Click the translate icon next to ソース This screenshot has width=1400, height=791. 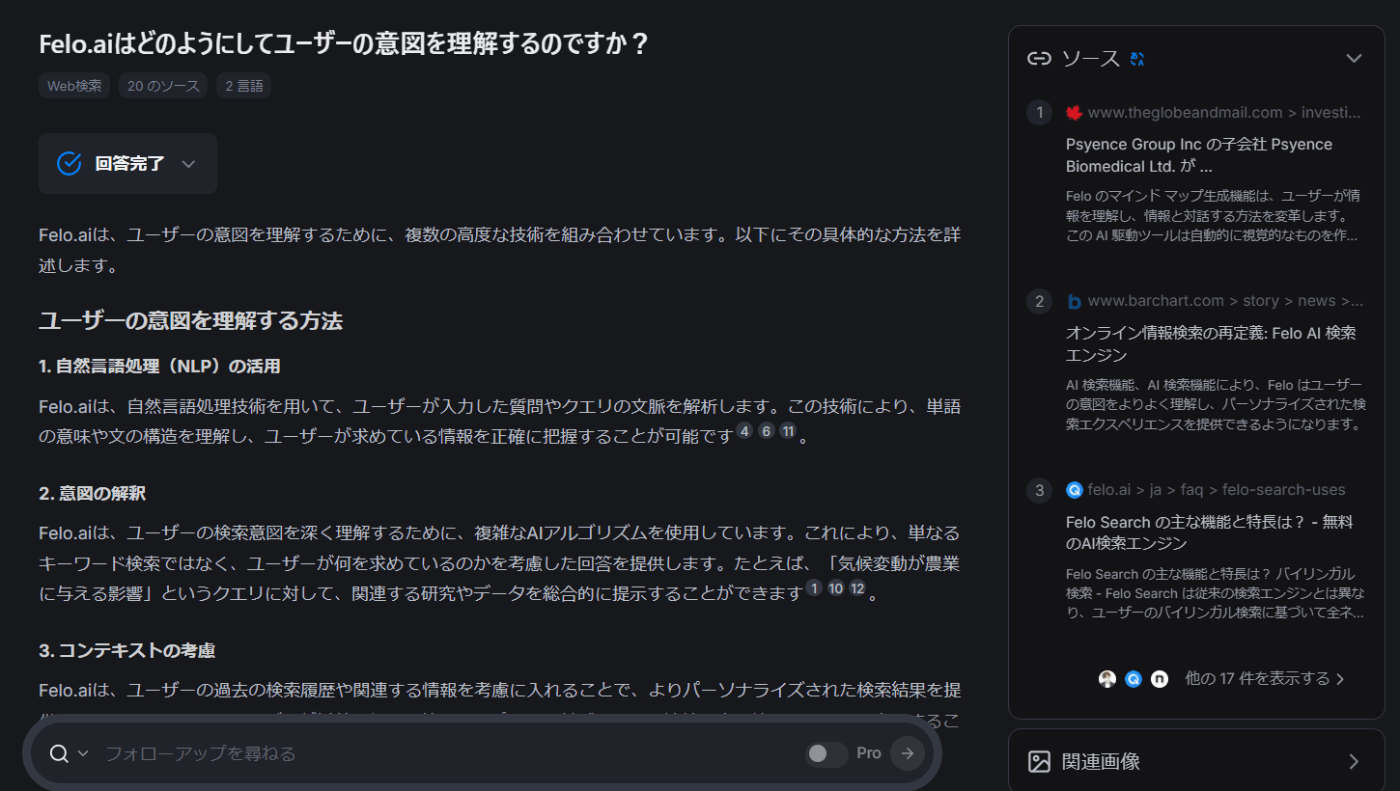[1136, 59]
